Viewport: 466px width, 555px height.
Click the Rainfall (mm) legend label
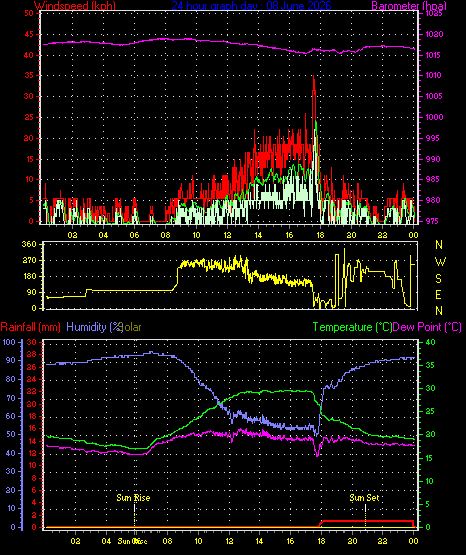(30, 327)
